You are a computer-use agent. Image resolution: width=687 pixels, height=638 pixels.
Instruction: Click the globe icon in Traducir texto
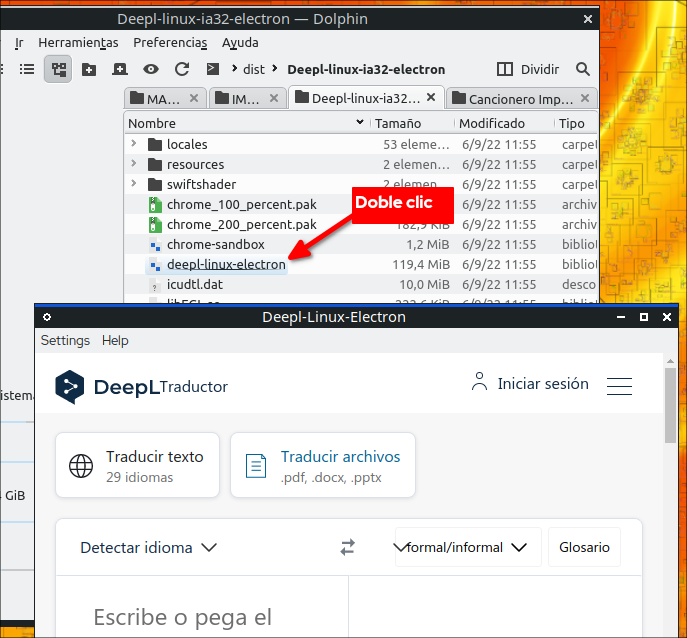coord(81,465)
